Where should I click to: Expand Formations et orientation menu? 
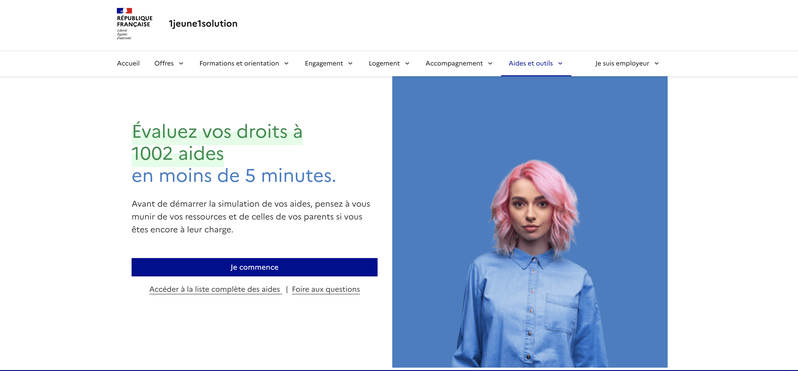tap(244, 64)
